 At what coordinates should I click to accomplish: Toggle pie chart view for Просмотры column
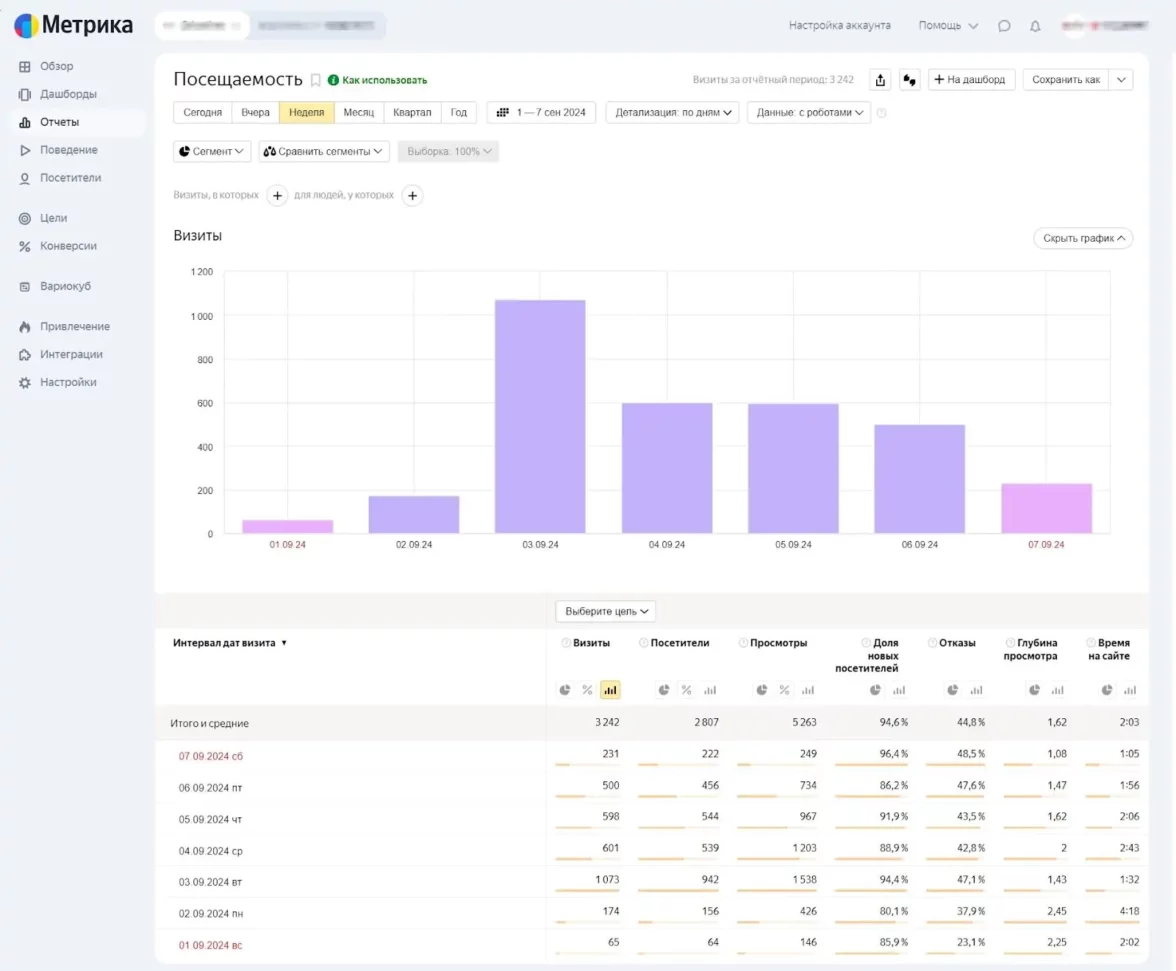coord(762,690)
